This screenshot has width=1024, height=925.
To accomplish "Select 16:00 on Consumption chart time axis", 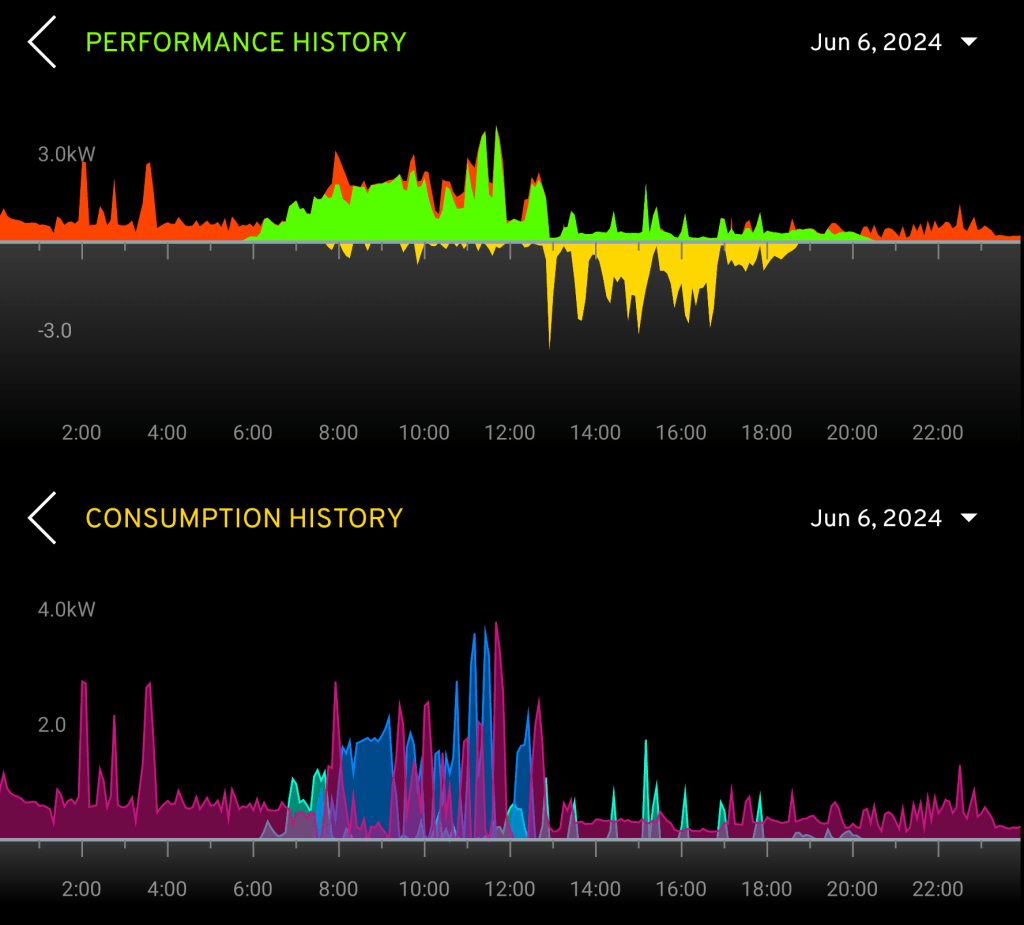I will pyautogui.click(x=681, y=889).
